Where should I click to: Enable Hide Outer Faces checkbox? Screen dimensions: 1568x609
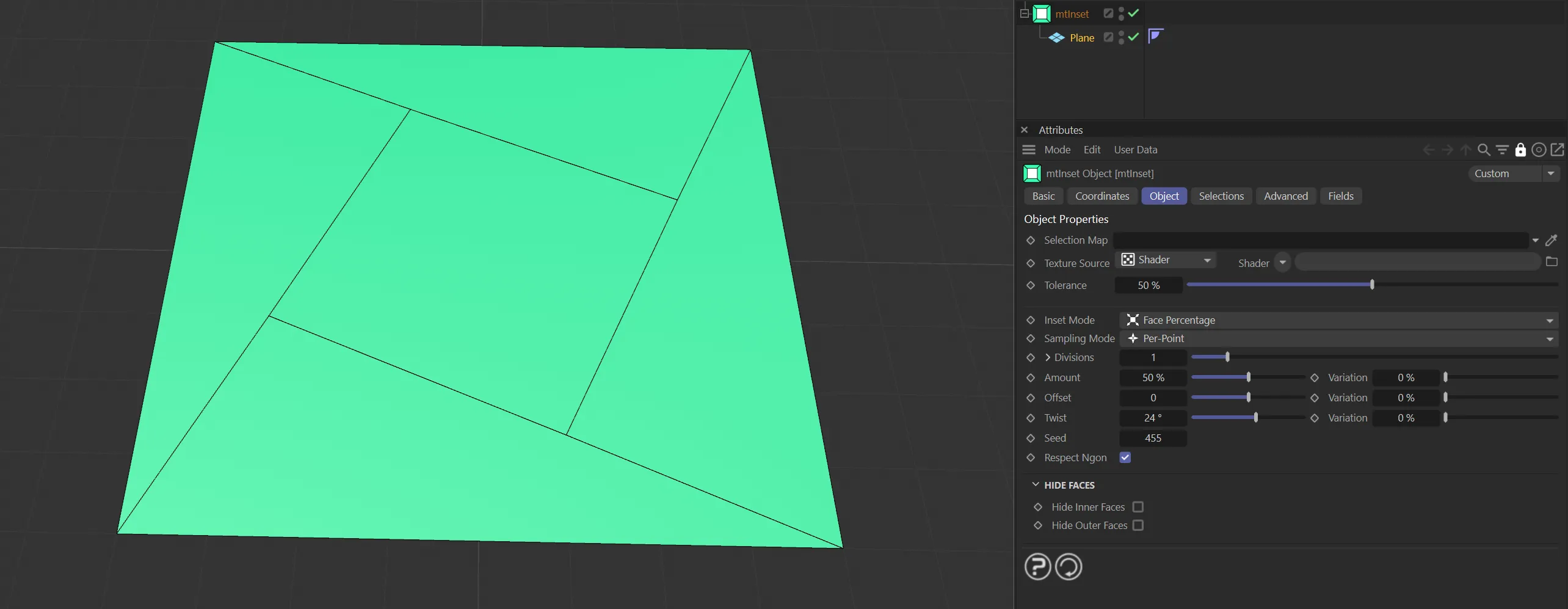(x=1138, y=525)
